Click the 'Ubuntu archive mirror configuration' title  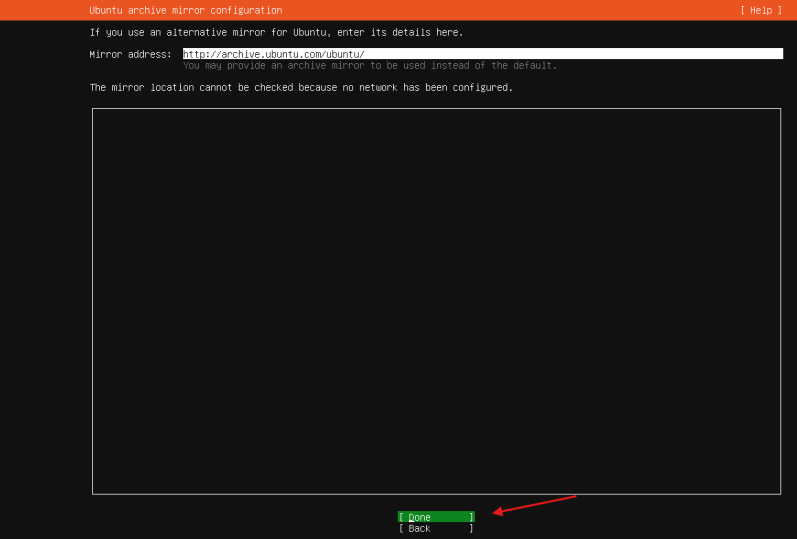(x=186, y=10)
